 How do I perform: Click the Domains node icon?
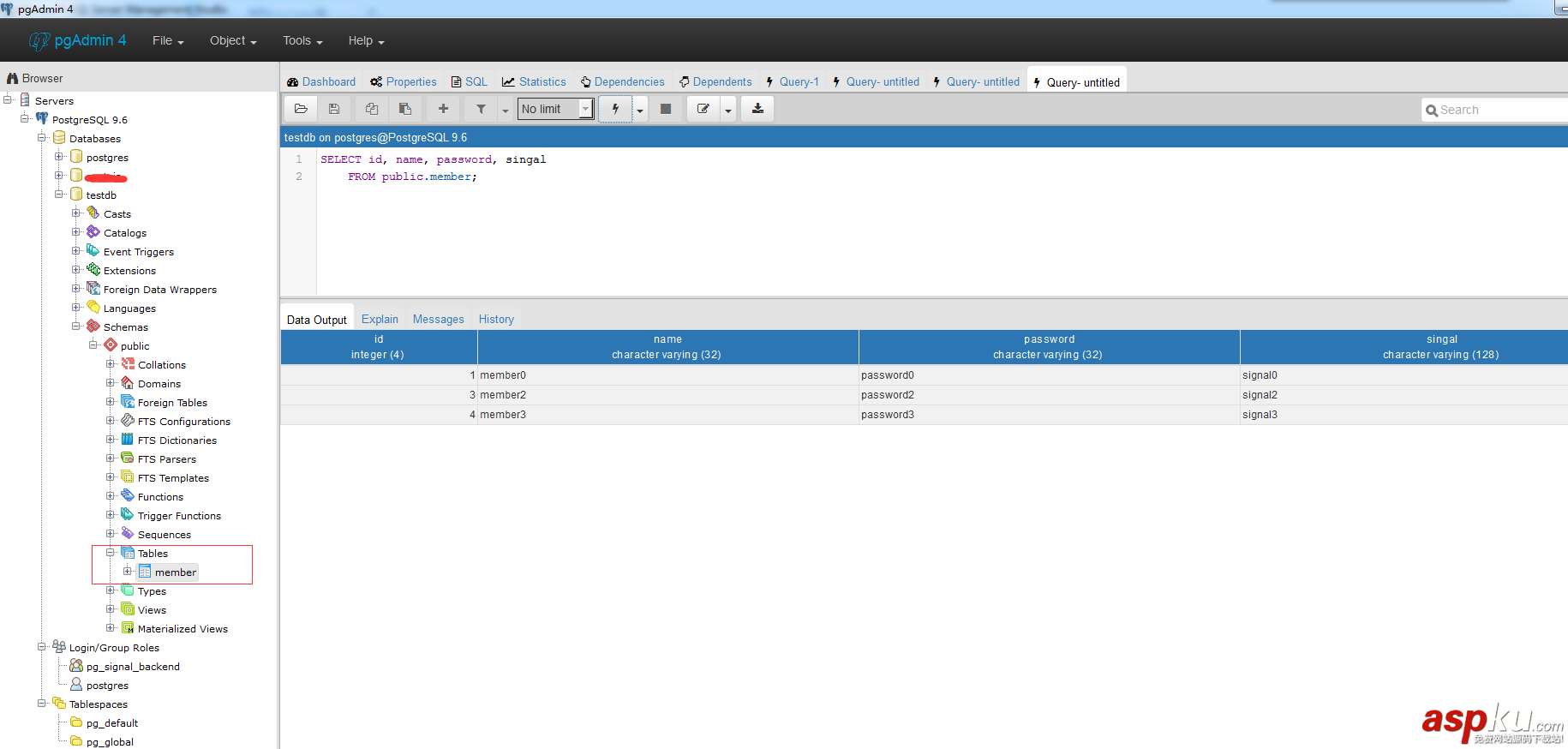click(x=128, y=383)
